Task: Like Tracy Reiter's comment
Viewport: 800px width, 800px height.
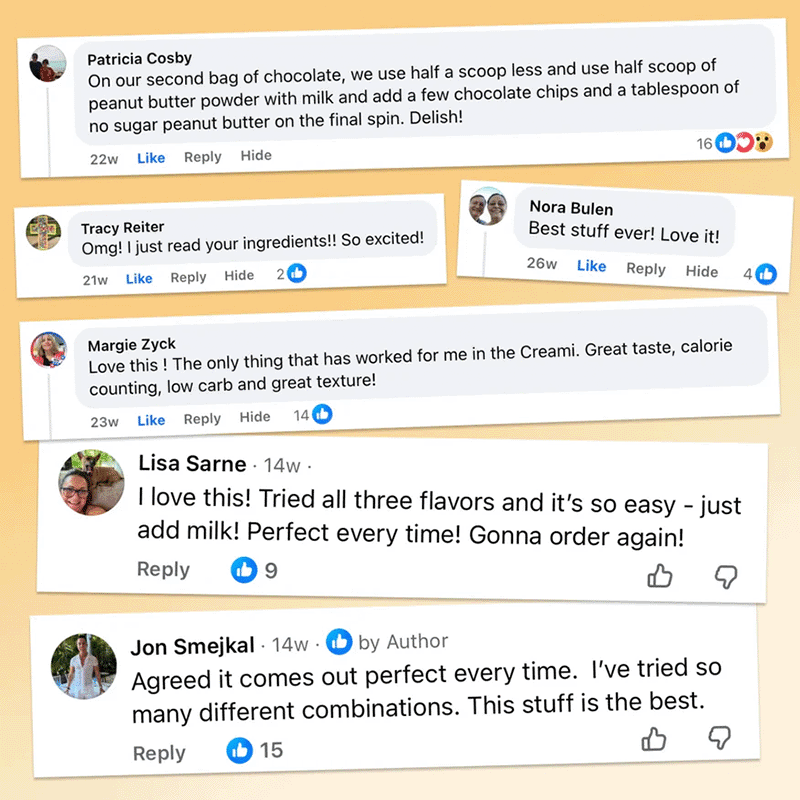Action: coord(139,279)
